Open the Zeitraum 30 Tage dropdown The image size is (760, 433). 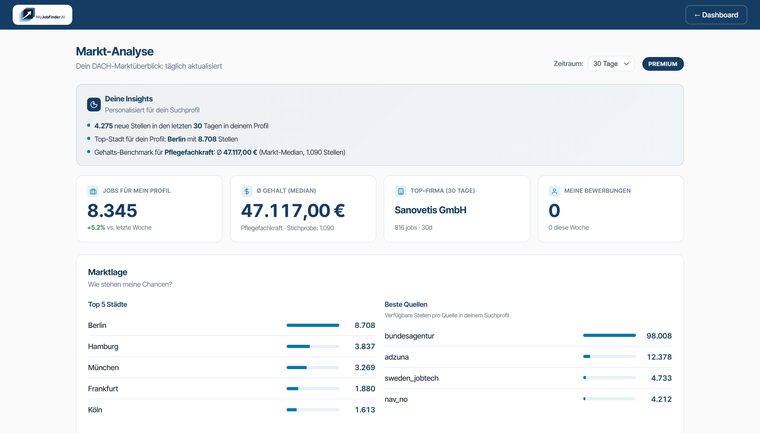pos(611,64)
